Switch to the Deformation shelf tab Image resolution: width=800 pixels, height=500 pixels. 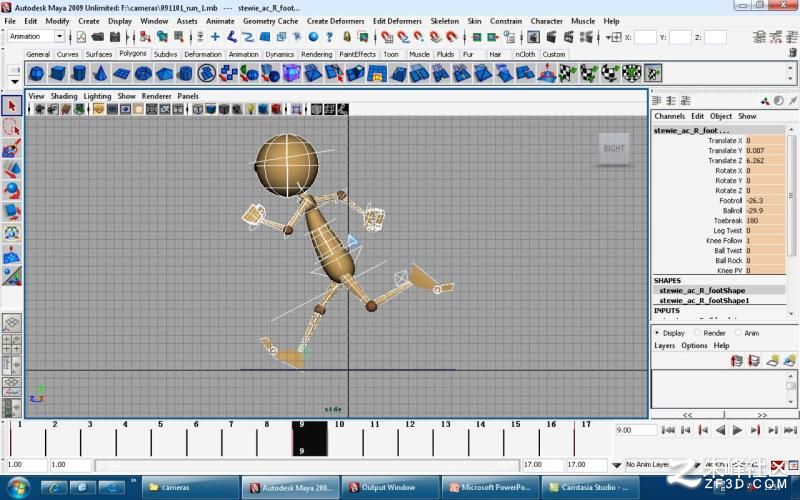(x=203, y=54)
